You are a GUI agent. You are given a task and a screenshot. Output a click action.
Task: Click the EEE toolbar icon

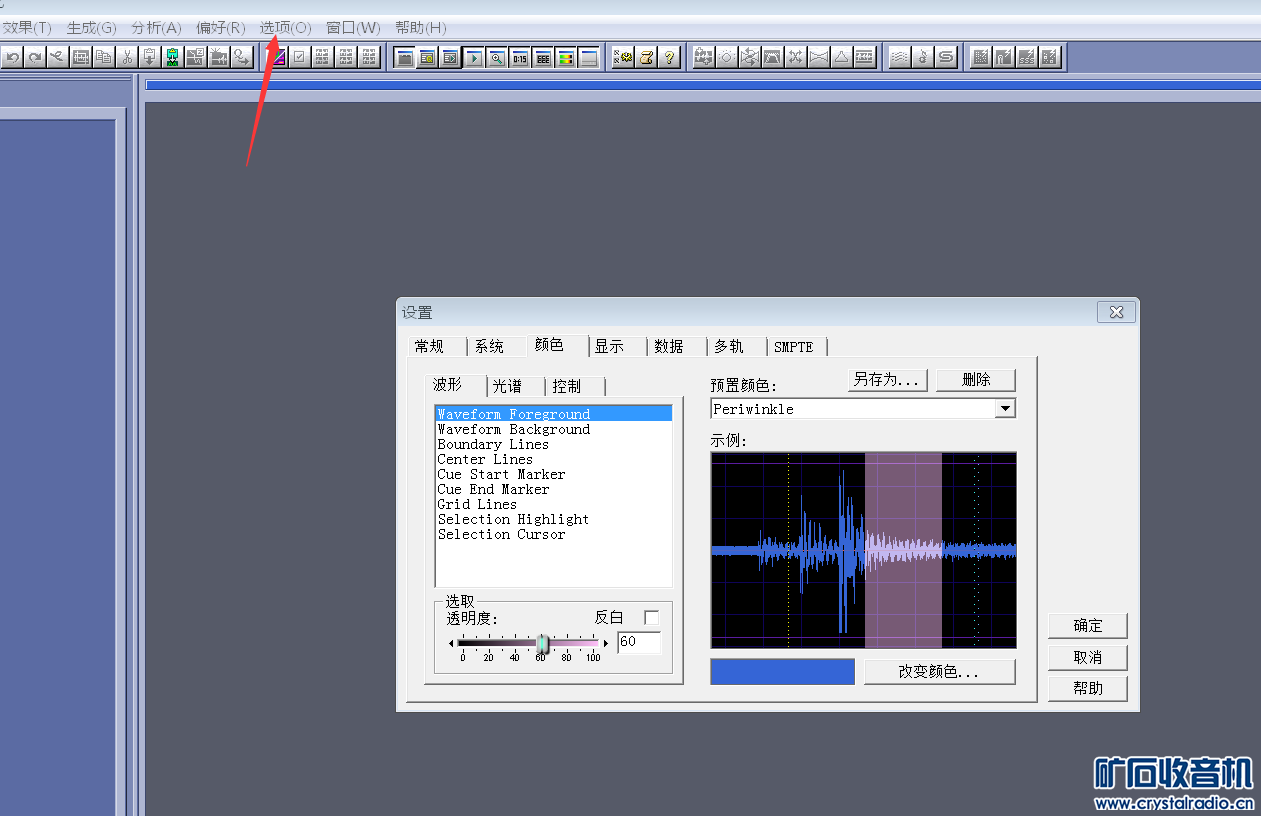point(543,57)
